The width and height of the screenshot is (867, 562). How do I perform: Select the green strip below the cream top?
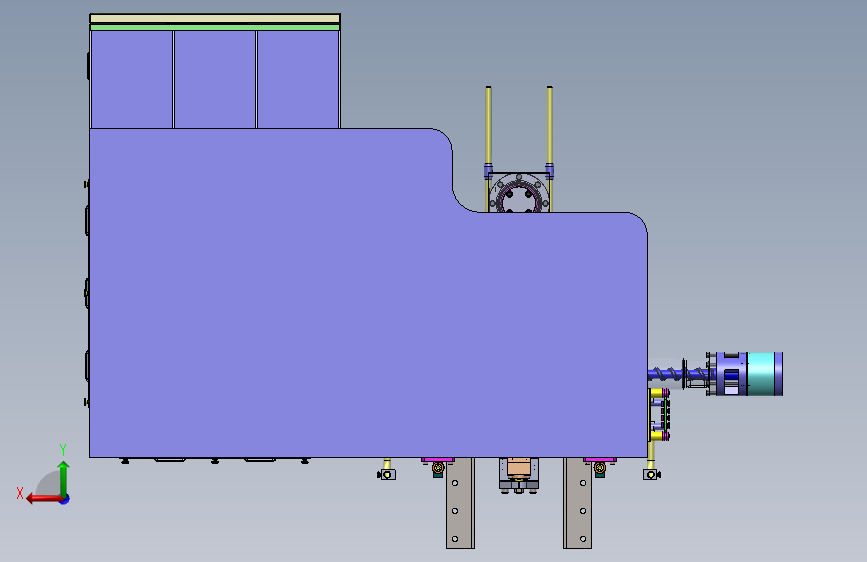[x=215, y=27]
